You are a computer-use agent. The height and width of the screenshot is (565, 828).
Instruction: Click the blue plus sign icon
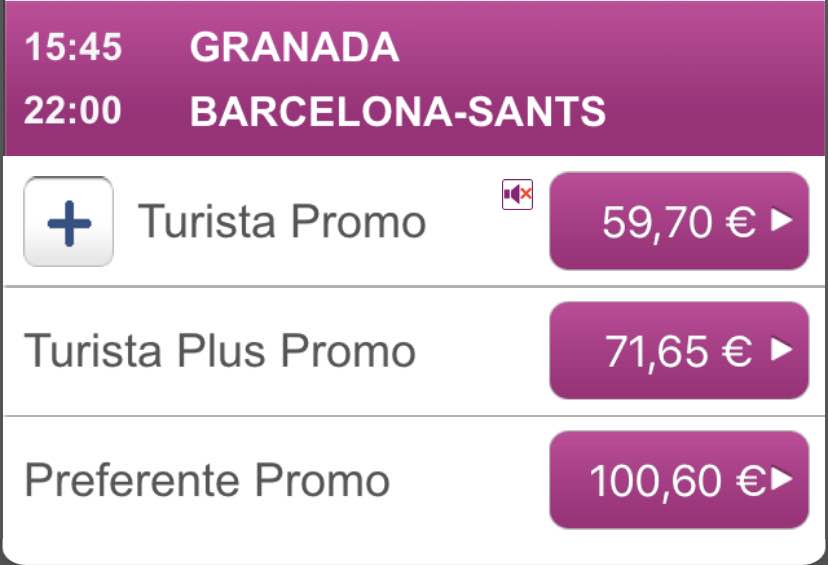tap(69, 223)
